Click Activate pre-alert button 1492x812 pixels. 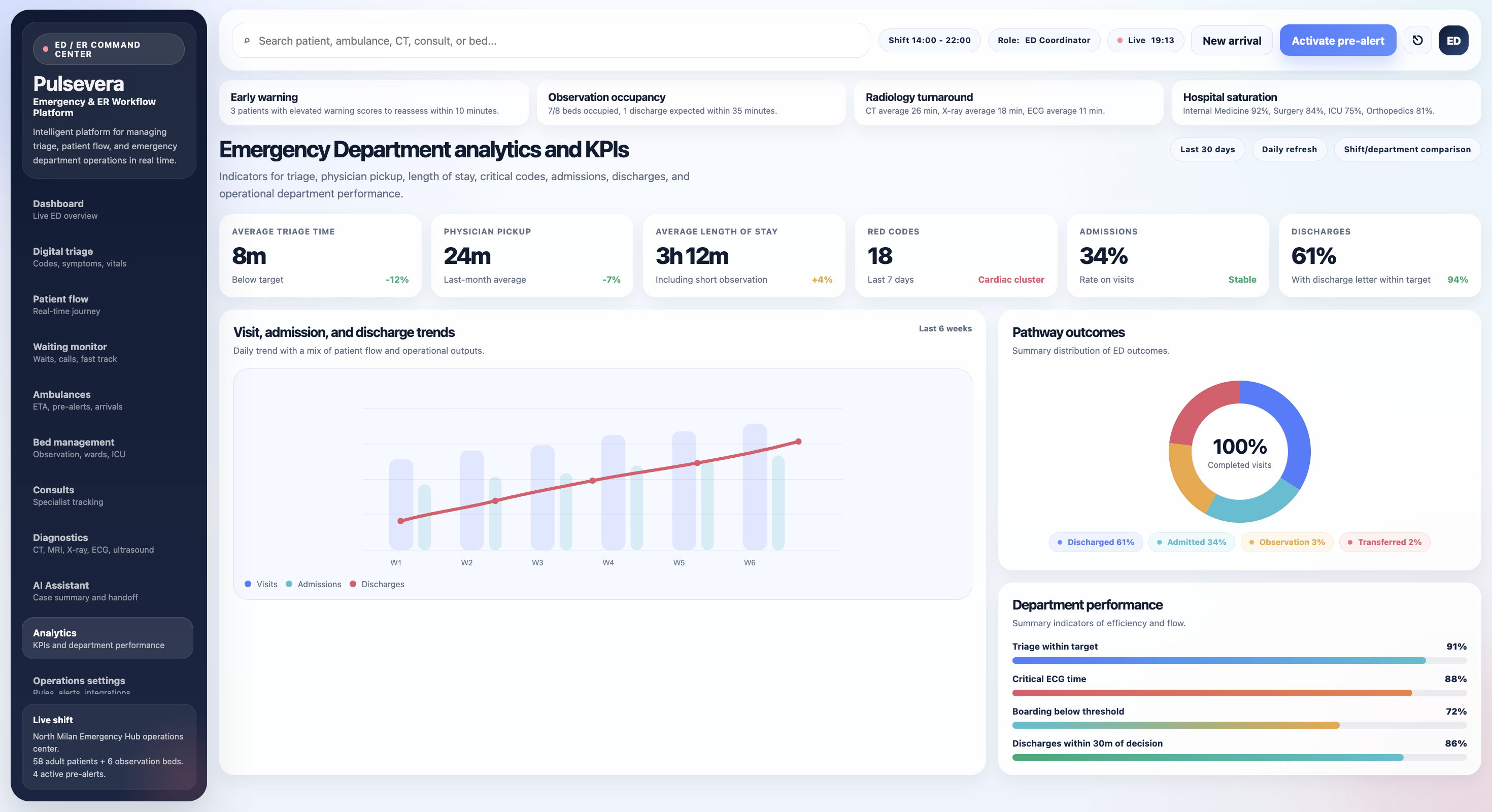(1338, 41)
